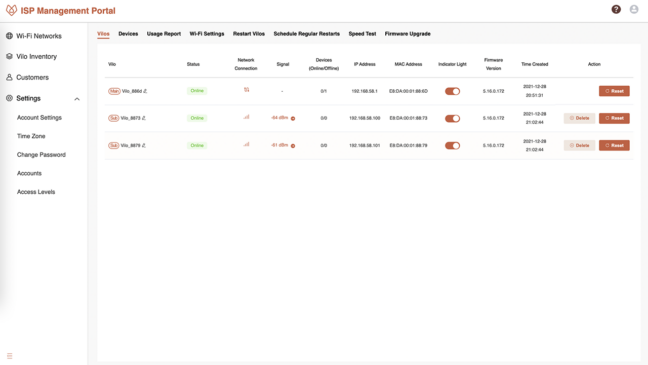Open the Speed Test tab
Viewport: 648px width, 365px height.
click(x=362, y=34)
